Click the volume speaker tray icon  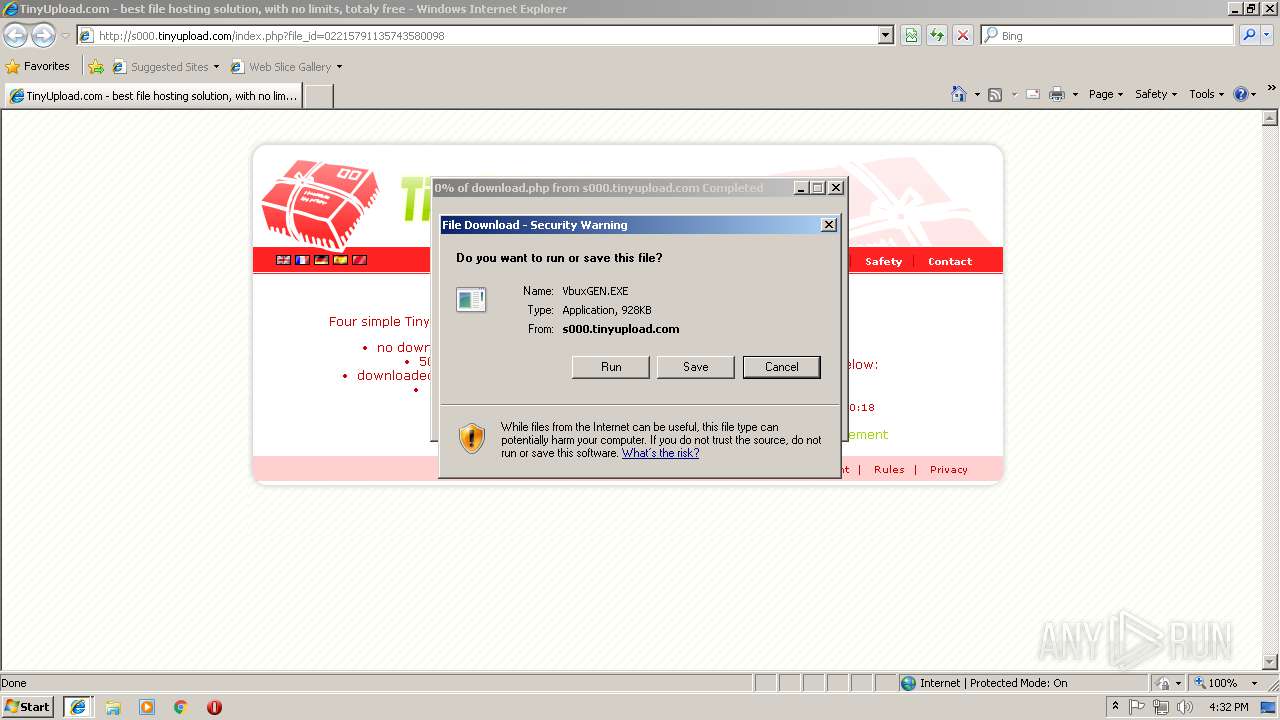(1185, 707)
